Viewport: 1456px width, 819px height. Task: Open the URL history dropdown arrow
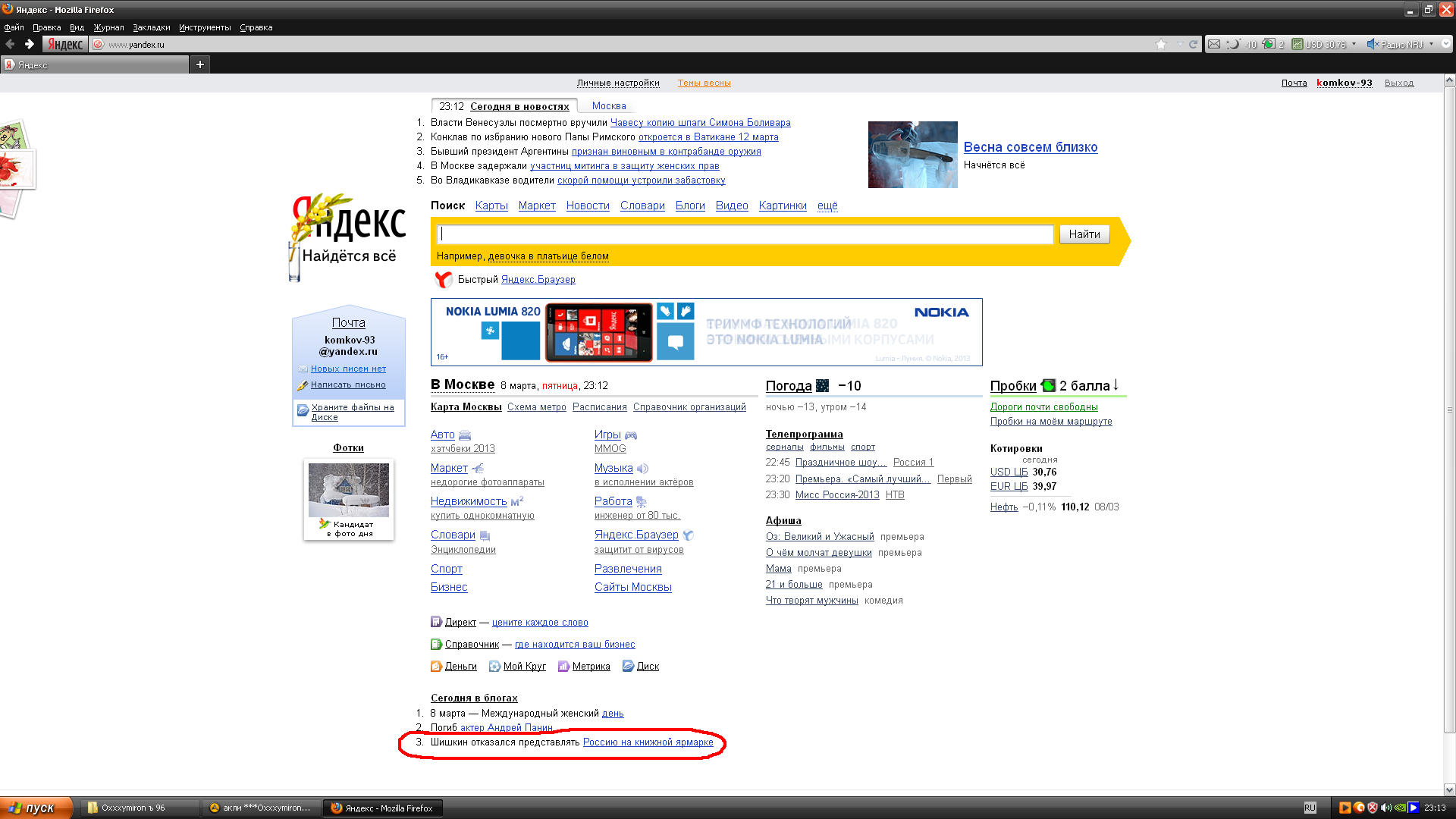click(x=1179, y=44)
